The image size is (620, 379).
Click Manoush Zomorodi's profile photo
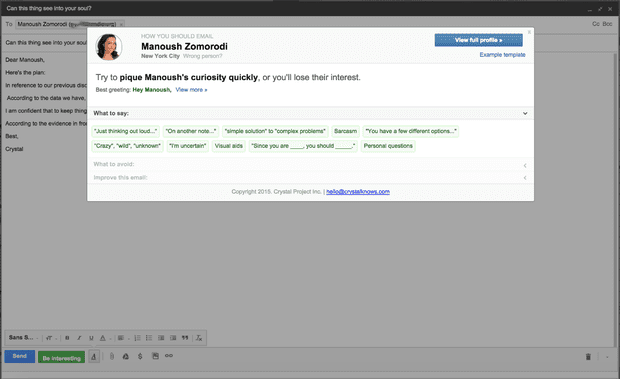[109, 47]
